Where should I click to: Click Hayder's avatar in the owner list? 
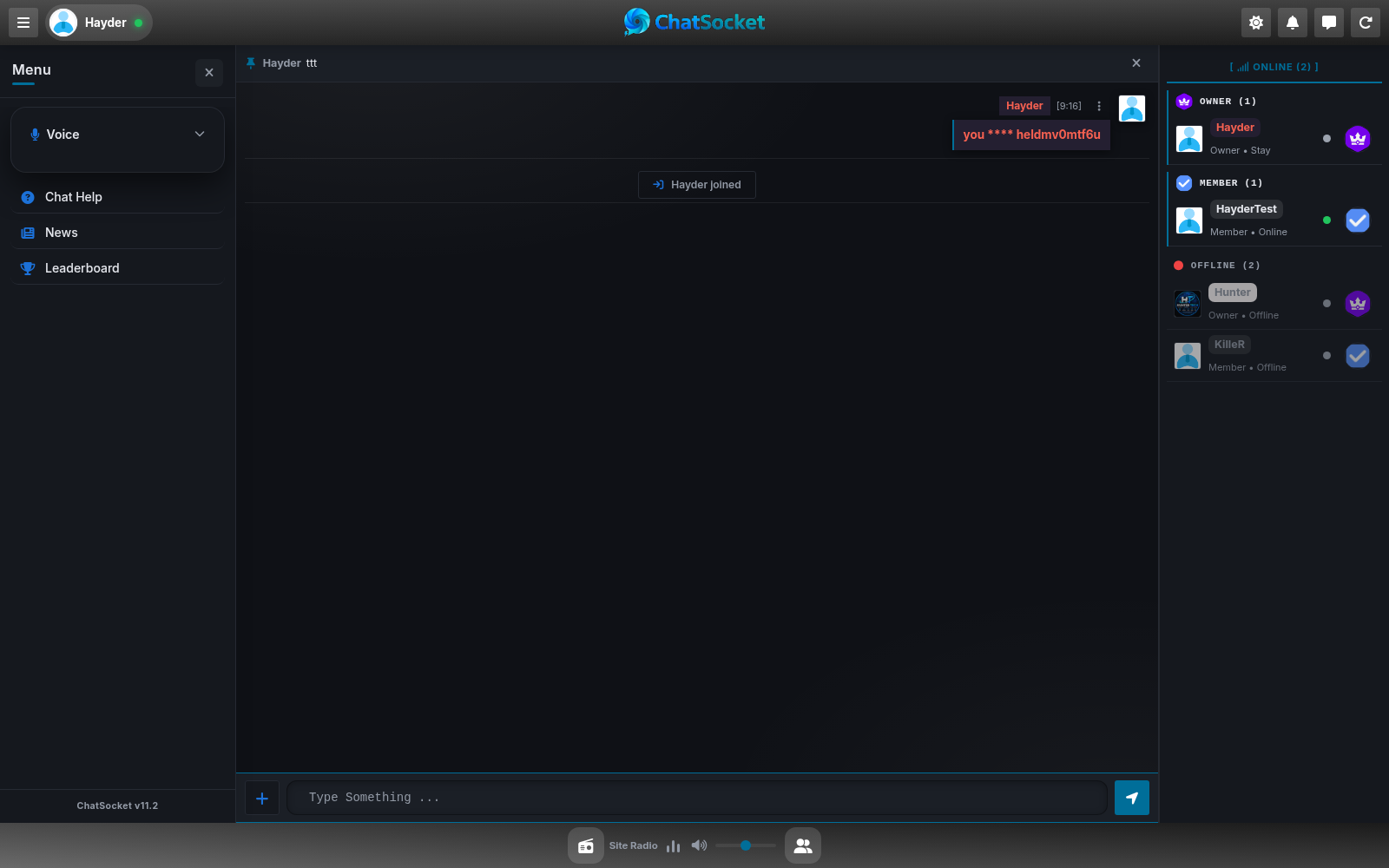[x=1189, y=139]
